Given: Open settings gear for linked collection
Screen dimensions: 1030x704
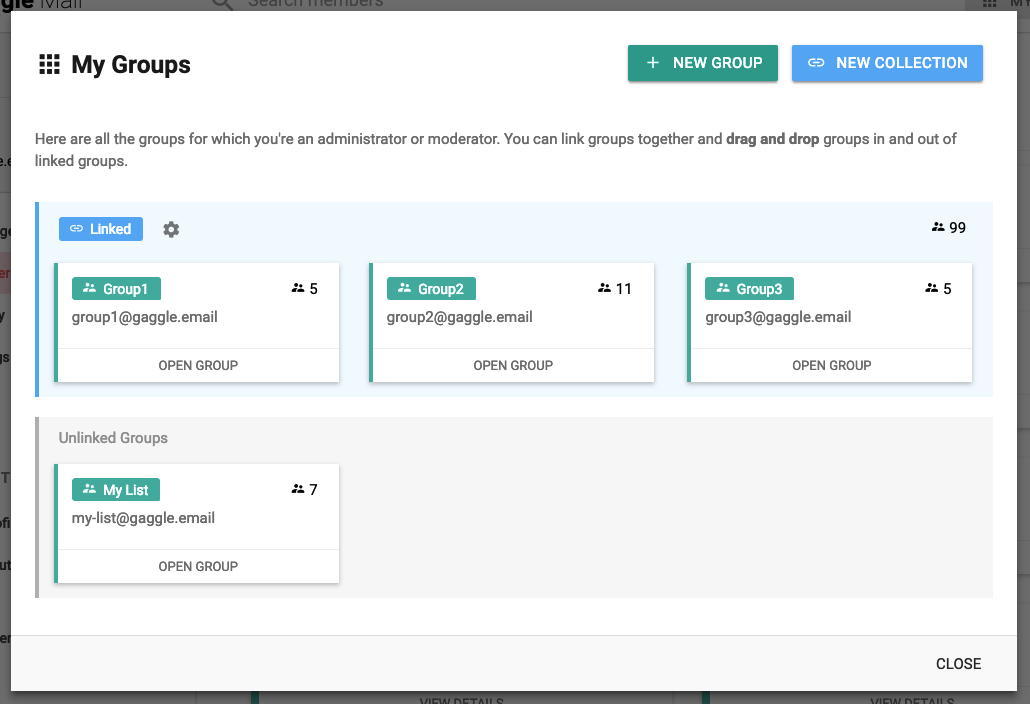Looking at the screenshot, I should pyautogui.click(x=171, y=229).
